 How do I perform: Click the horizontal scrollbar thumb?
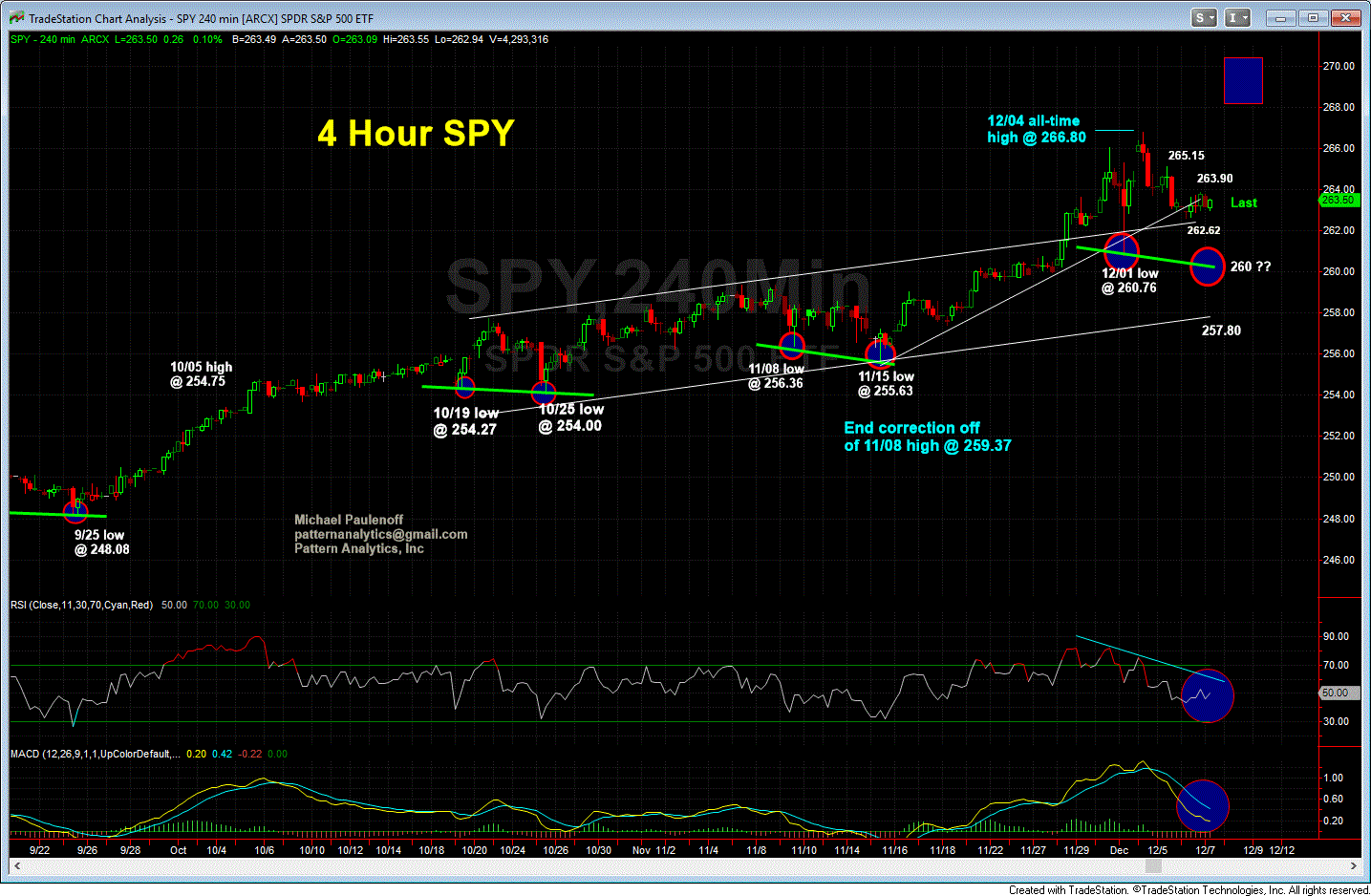(x=1154, y=866)
